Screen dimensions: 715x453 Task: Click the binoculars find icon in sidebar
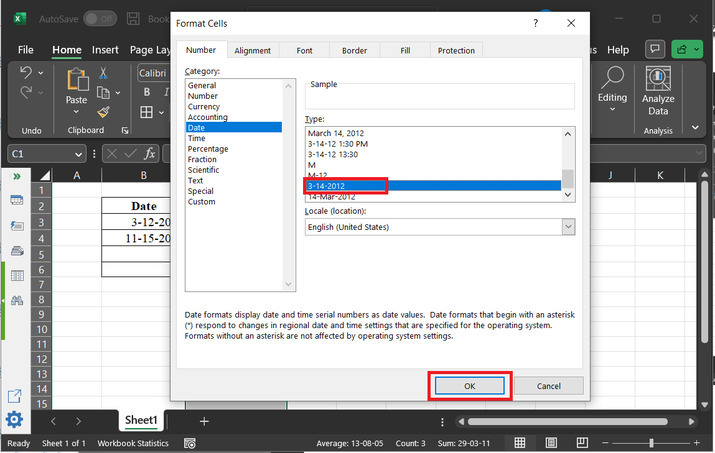[16, 300]
